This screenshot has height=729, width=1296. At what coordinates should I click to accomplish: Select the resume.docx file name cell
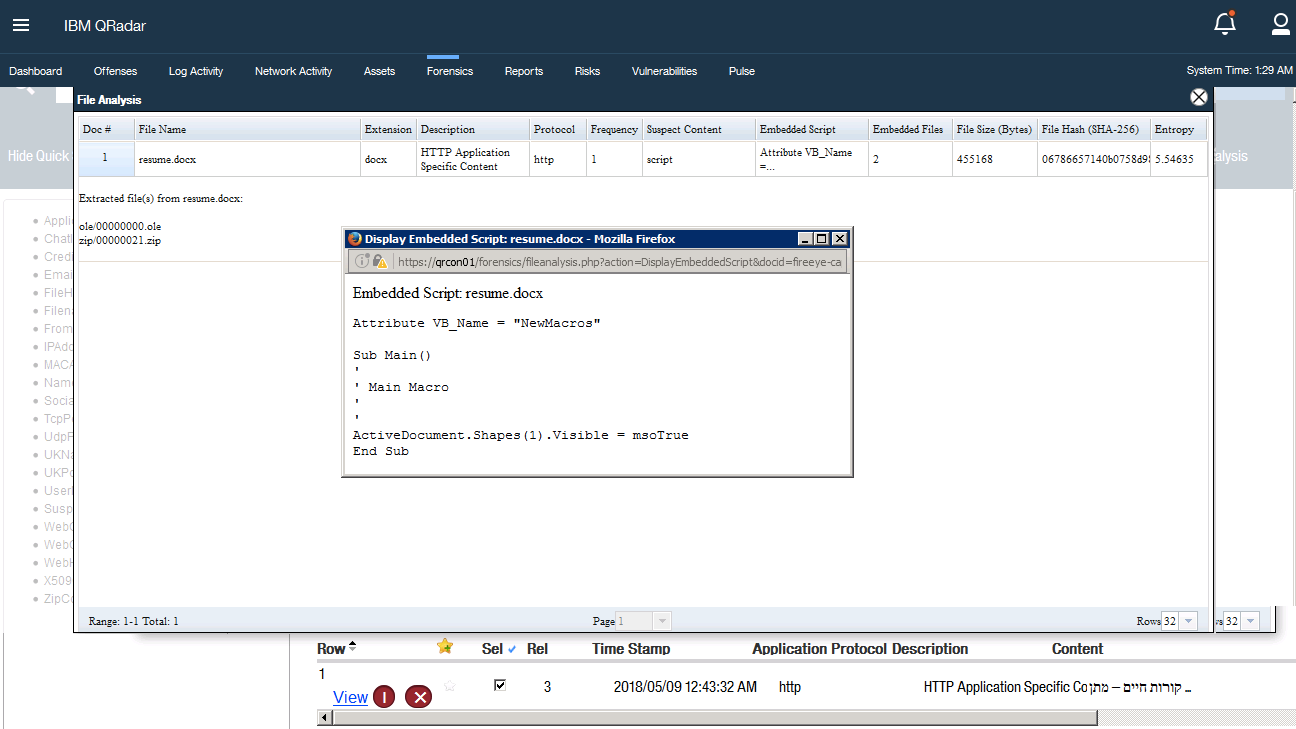[x=248, y=159]
